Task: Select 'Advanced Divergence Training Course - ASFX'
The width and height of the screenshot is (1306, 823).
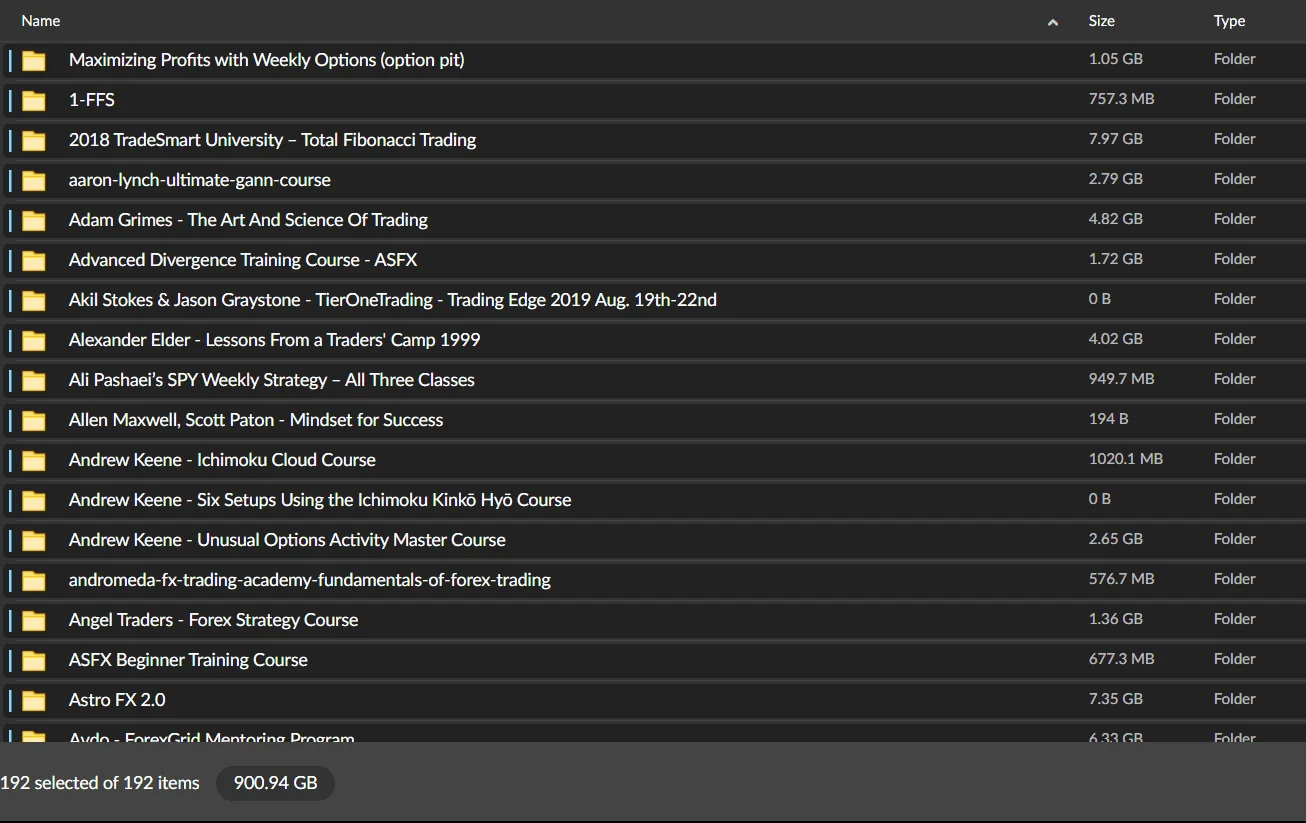Action: [243, 260]
